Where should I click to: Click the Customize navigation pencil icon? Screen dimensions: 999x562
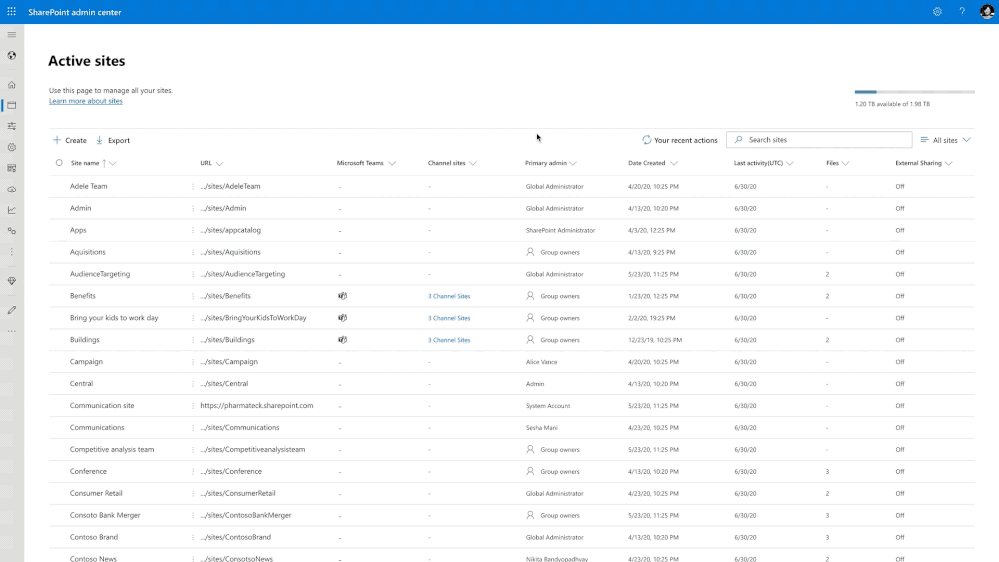coord(11,310)
